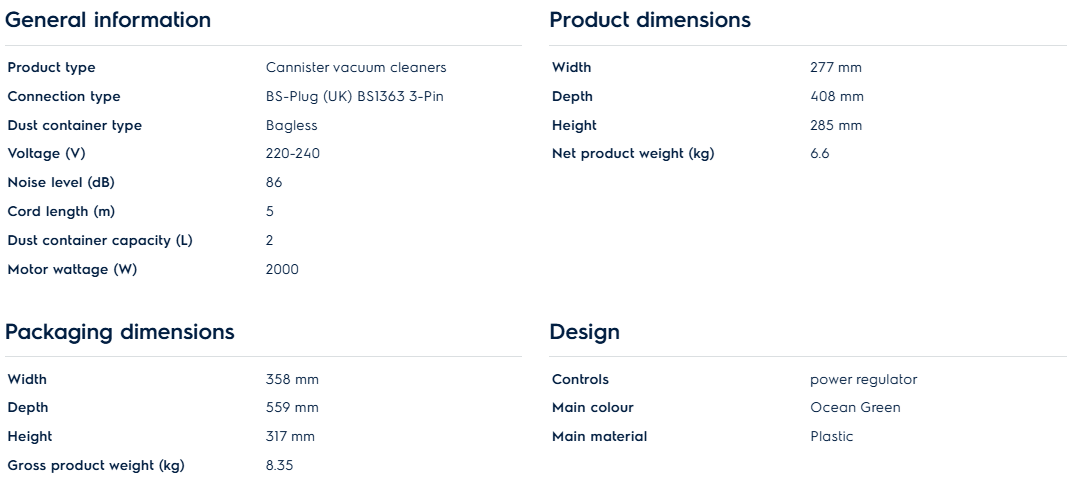Select the Bagless dust container value
Screen dimensions: 1067x490
pyautogui.click(x=292, y=126)
